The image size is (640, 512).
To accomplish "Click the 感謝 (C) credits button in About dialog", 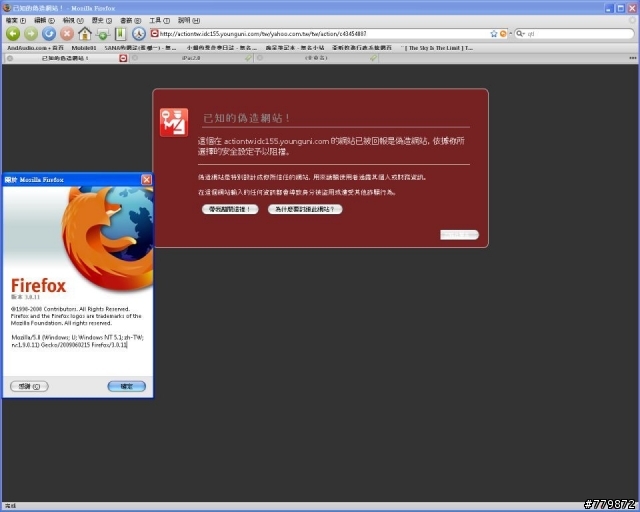I will tap(29, 386).
